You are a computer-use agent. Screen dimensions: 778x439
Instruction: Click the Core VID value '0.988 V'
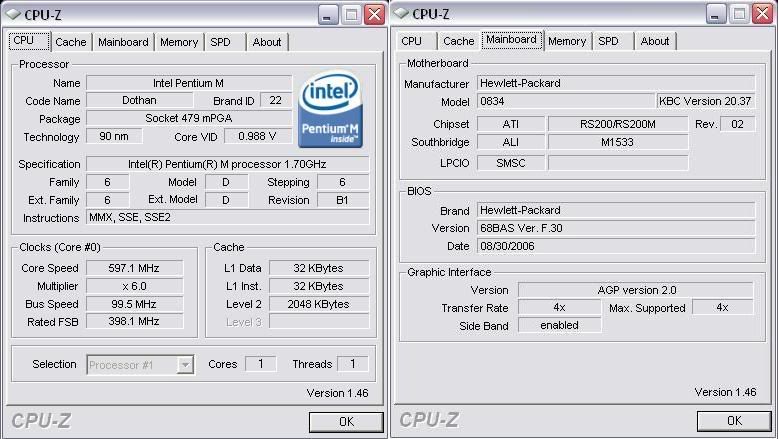258,136
